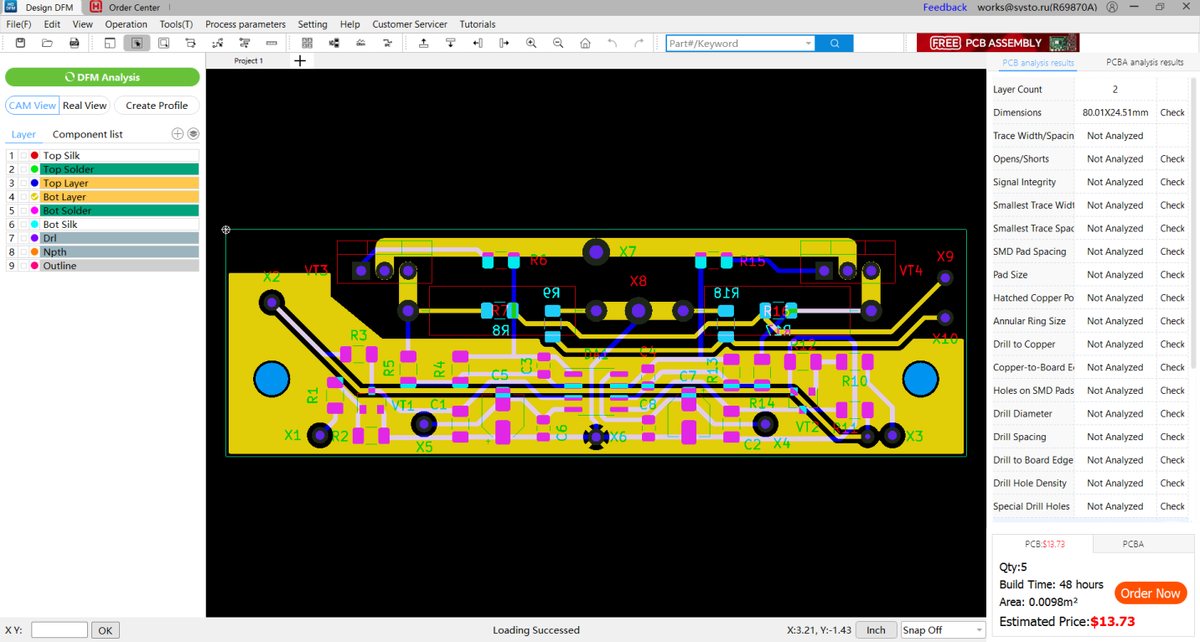Click the Save icon in toolbar
The width and height of the screenshot is (1200, 642).
point(20,43)
